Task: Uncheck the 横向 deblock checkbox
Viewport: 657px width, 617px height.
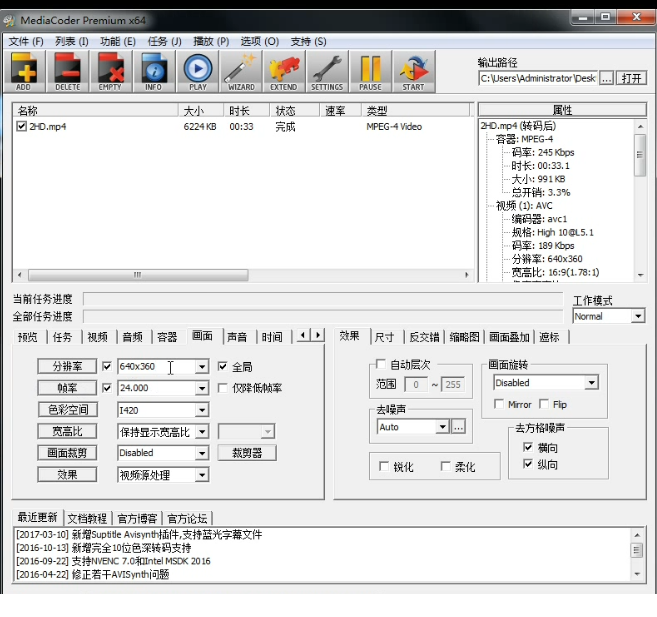Action: tap(528, 447)
